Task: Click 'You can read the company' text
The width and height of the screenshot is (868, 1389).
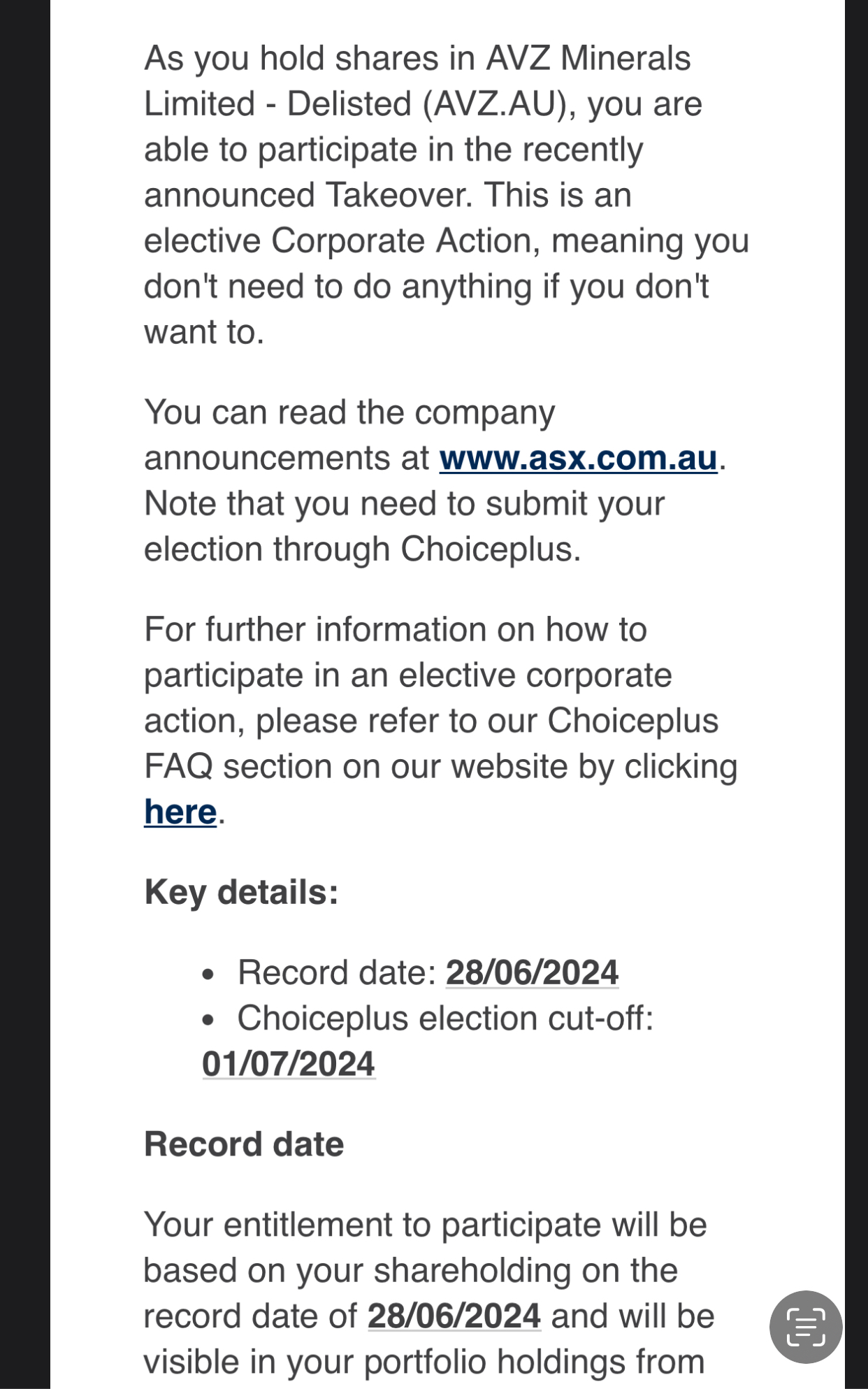Action: click(349, 412)
